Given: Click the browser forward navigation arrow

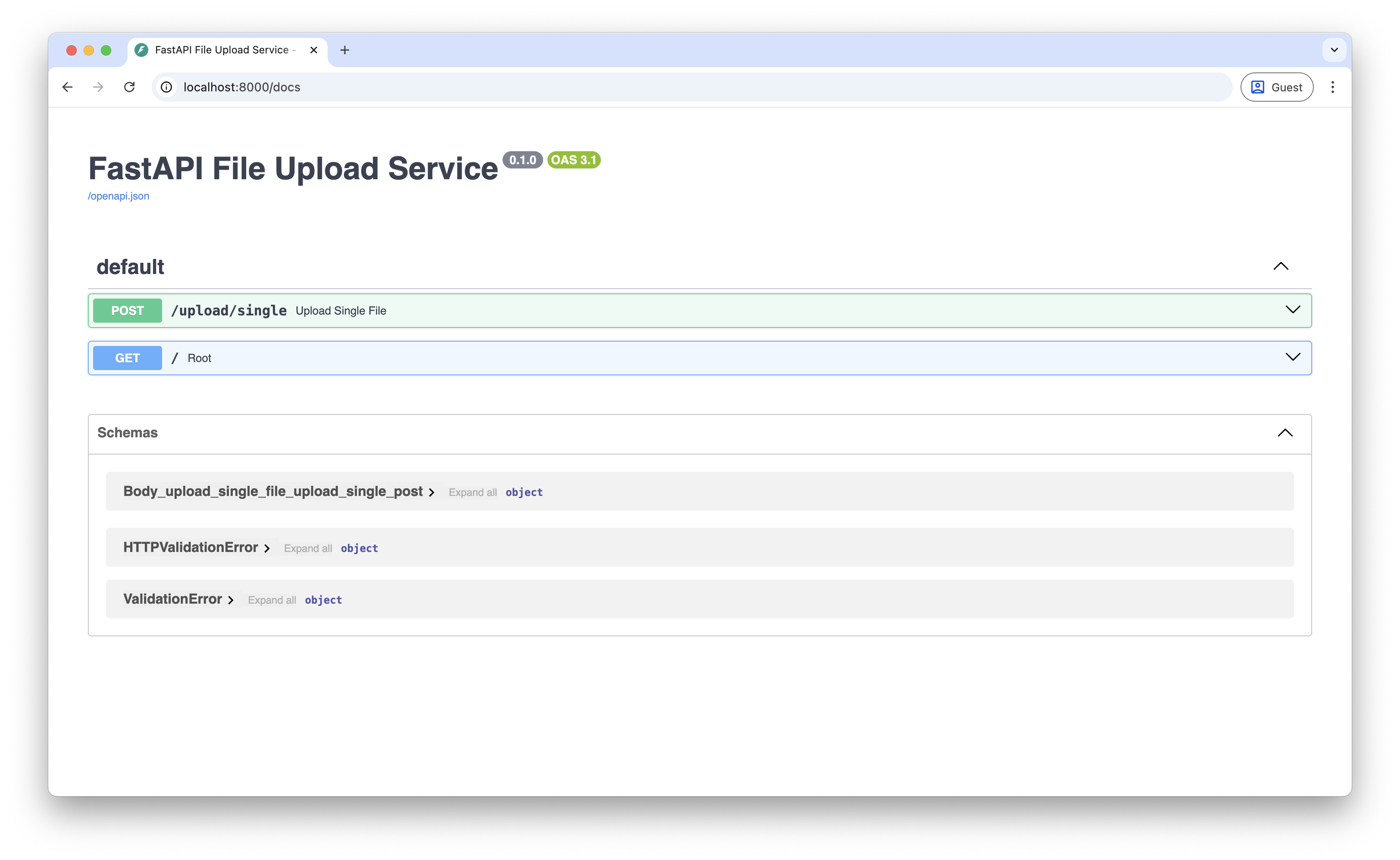Looking at the screenshot, I should point(98,87).
